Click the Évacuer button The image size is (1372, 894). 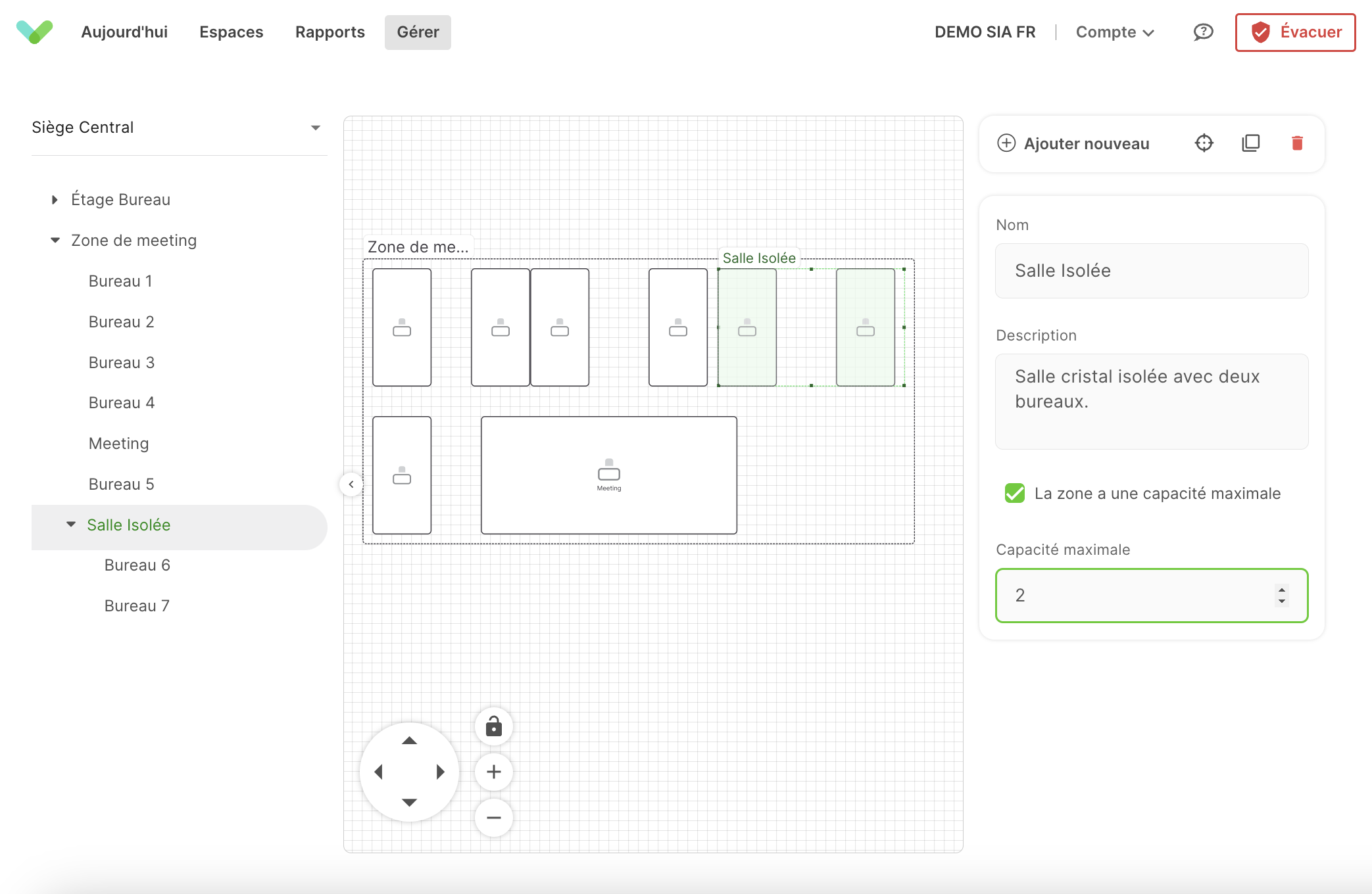coord(1295,32)
